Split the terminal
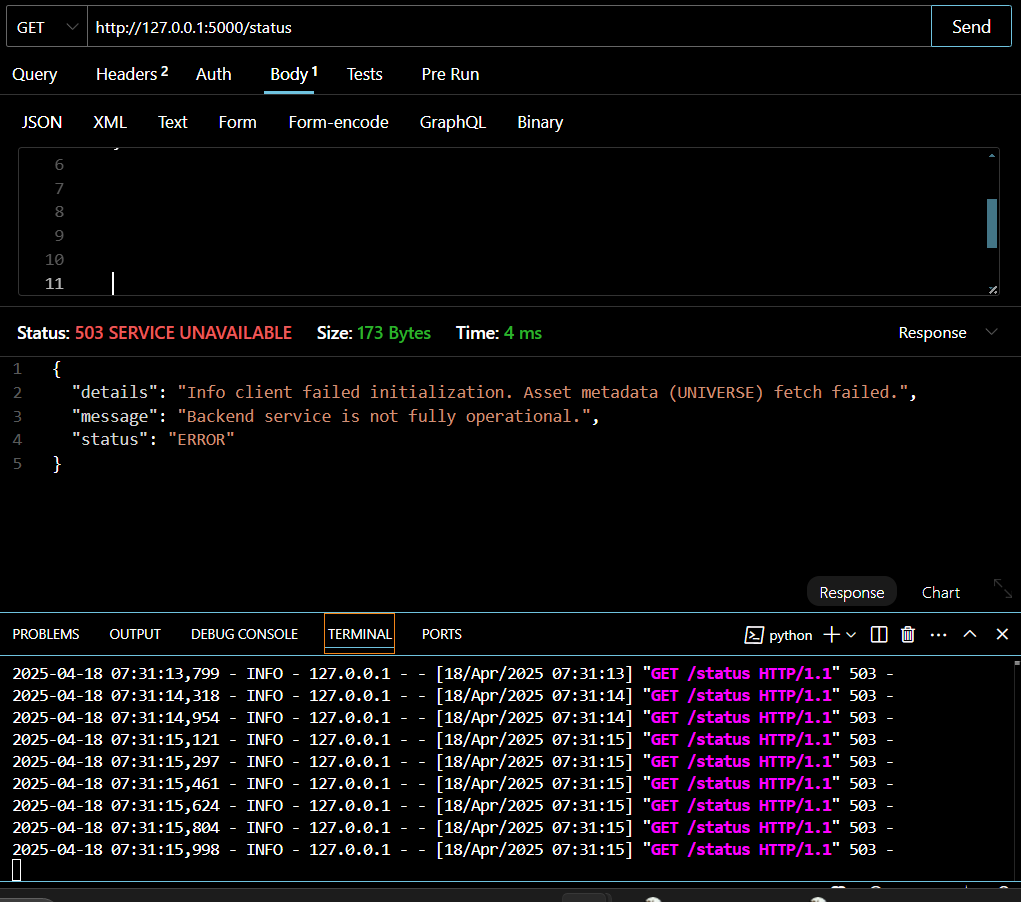 (878, 634)
